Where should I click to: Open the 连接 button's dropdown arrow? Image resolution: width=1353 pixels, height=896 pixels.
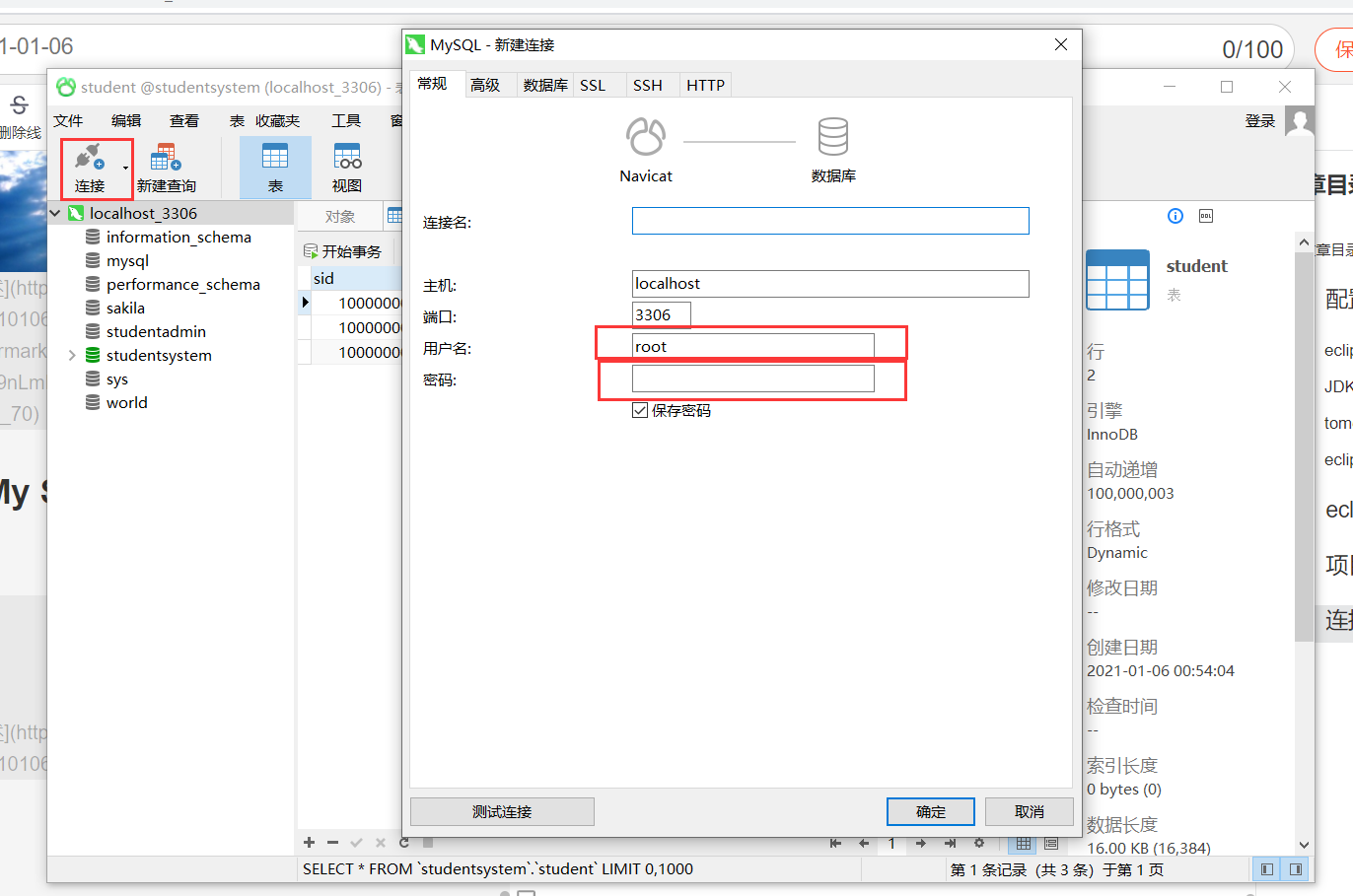[x=125, y=169]
